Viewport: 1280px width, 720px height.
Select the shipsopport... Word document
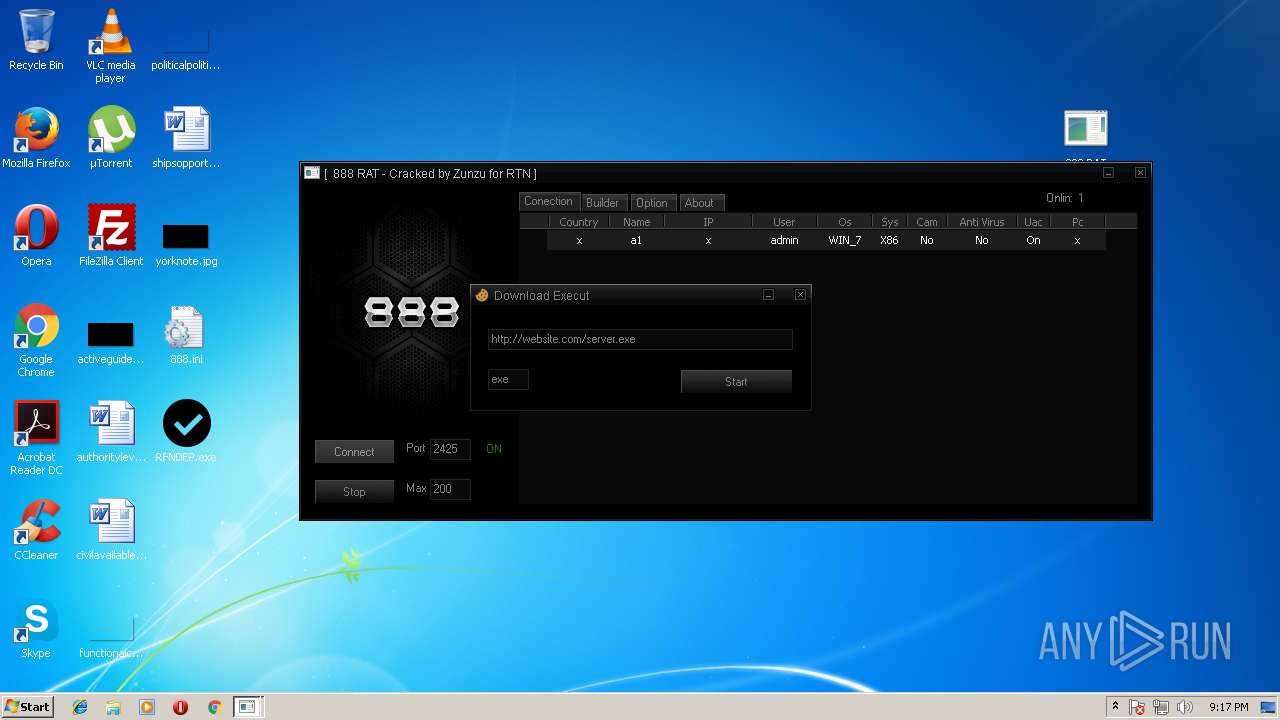point(186,138)
